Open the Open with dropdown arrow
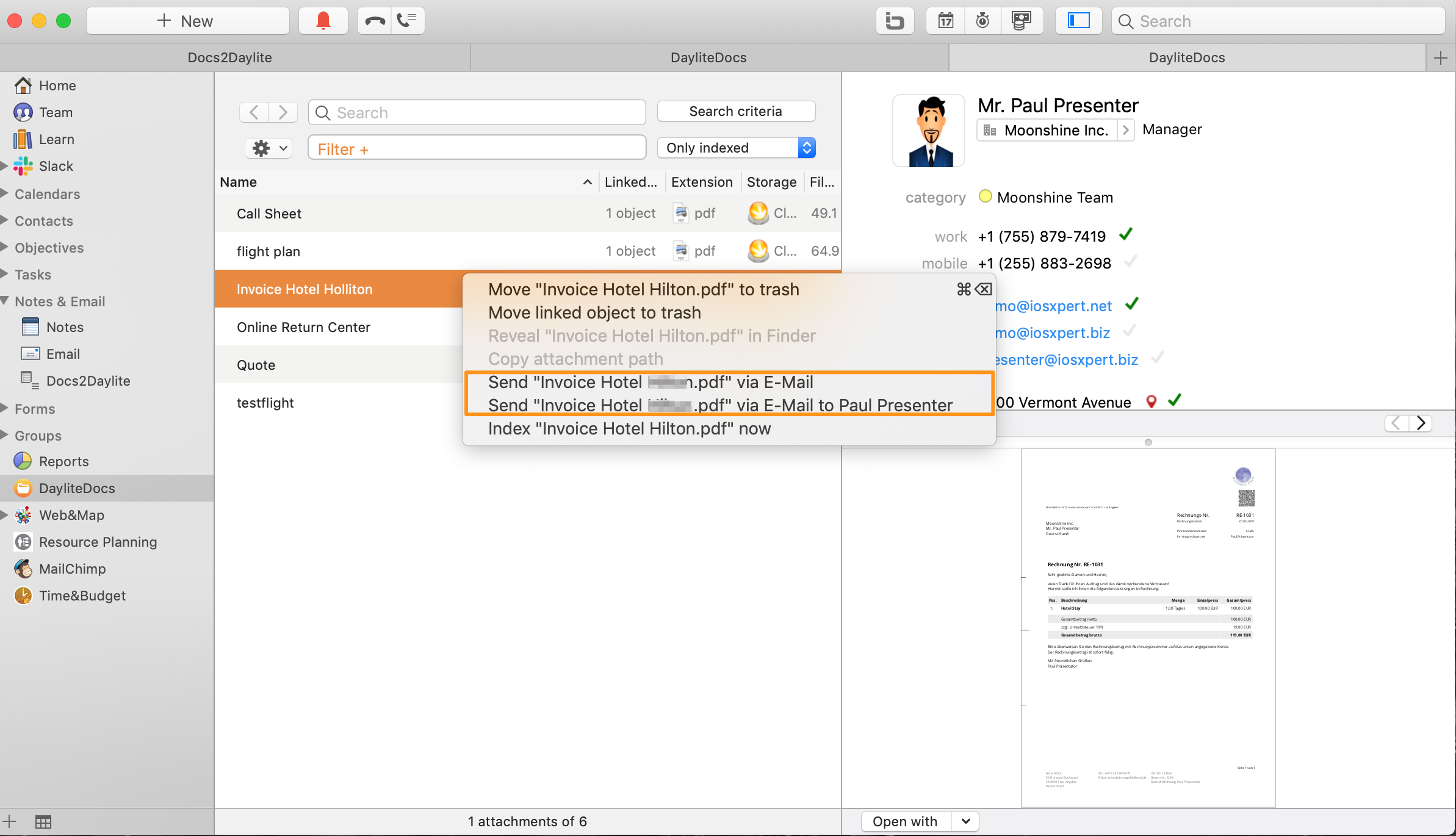 coord(965,821)
